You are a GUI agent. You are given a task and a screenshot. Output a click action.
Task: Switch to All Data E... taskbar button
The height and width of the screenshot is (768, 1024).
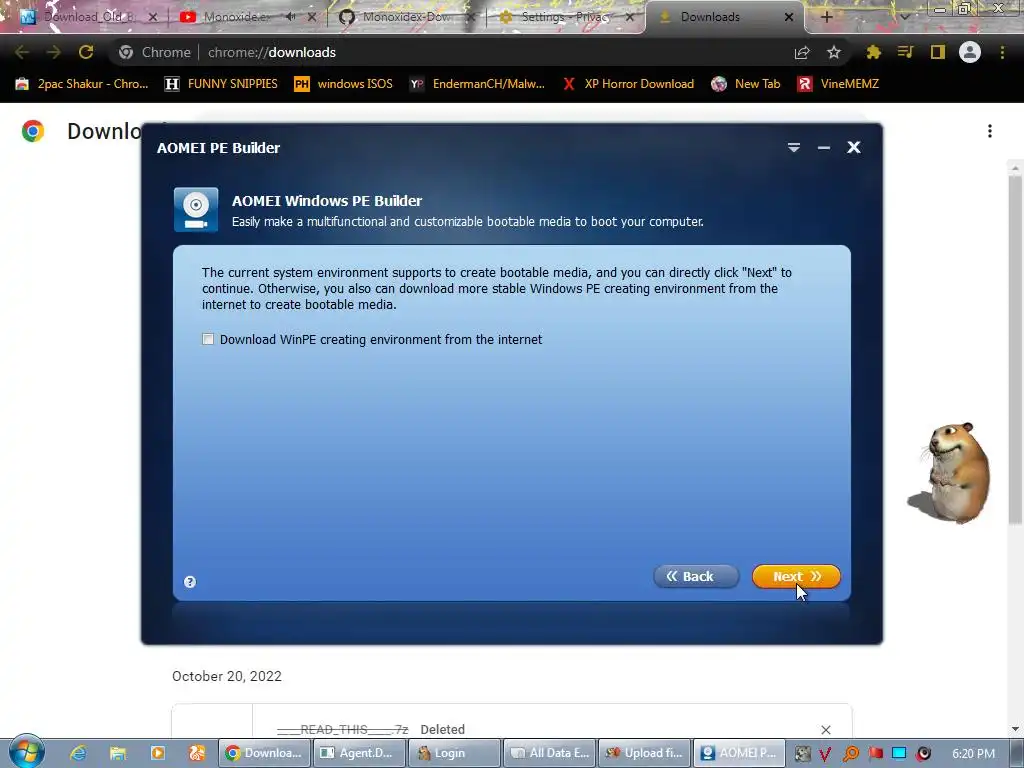coord(549,753)
